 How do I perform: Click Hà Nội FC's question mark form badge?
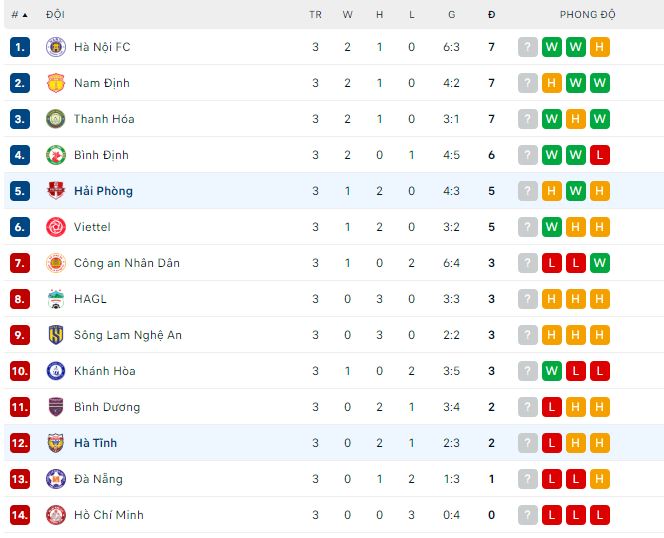(527, 47)
